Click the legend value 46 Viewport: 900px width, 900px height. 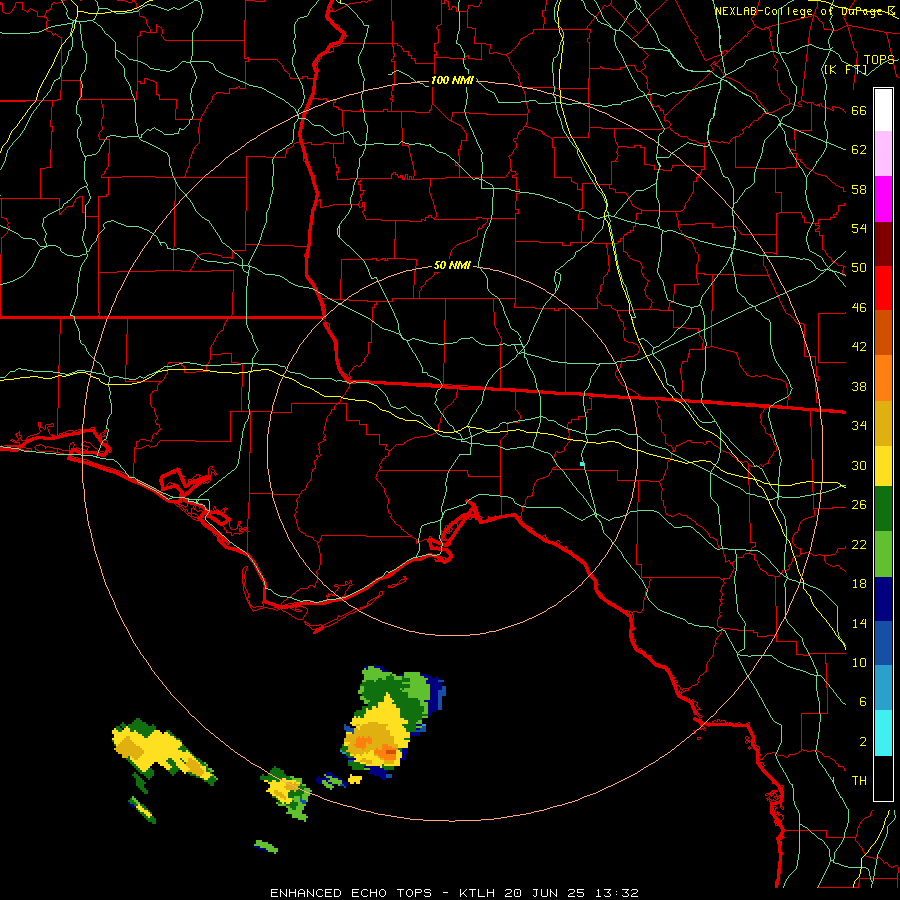859,308
